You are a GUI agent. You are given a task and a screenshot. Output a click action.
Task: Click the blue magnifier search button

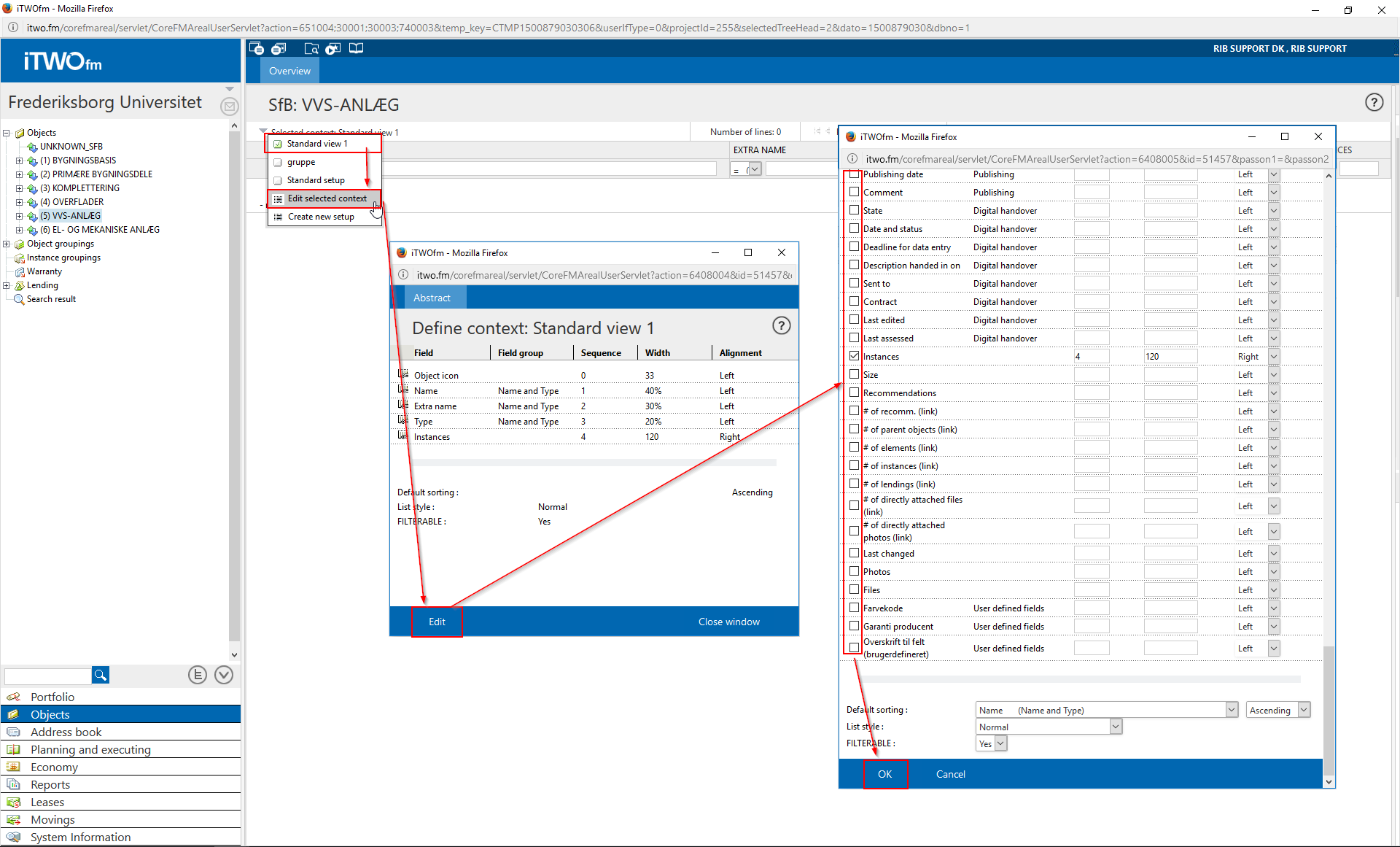101,675
